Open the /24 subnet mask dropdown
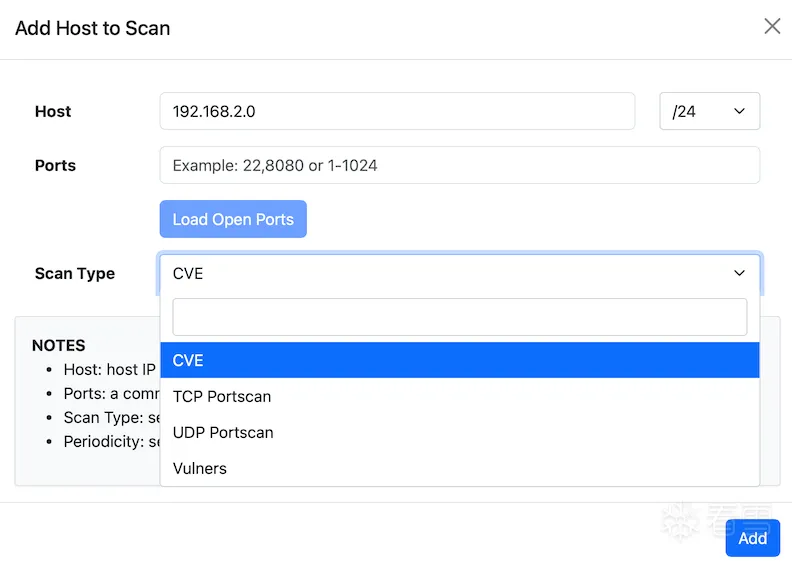This screenshot has width=792, height=563. 709,111
